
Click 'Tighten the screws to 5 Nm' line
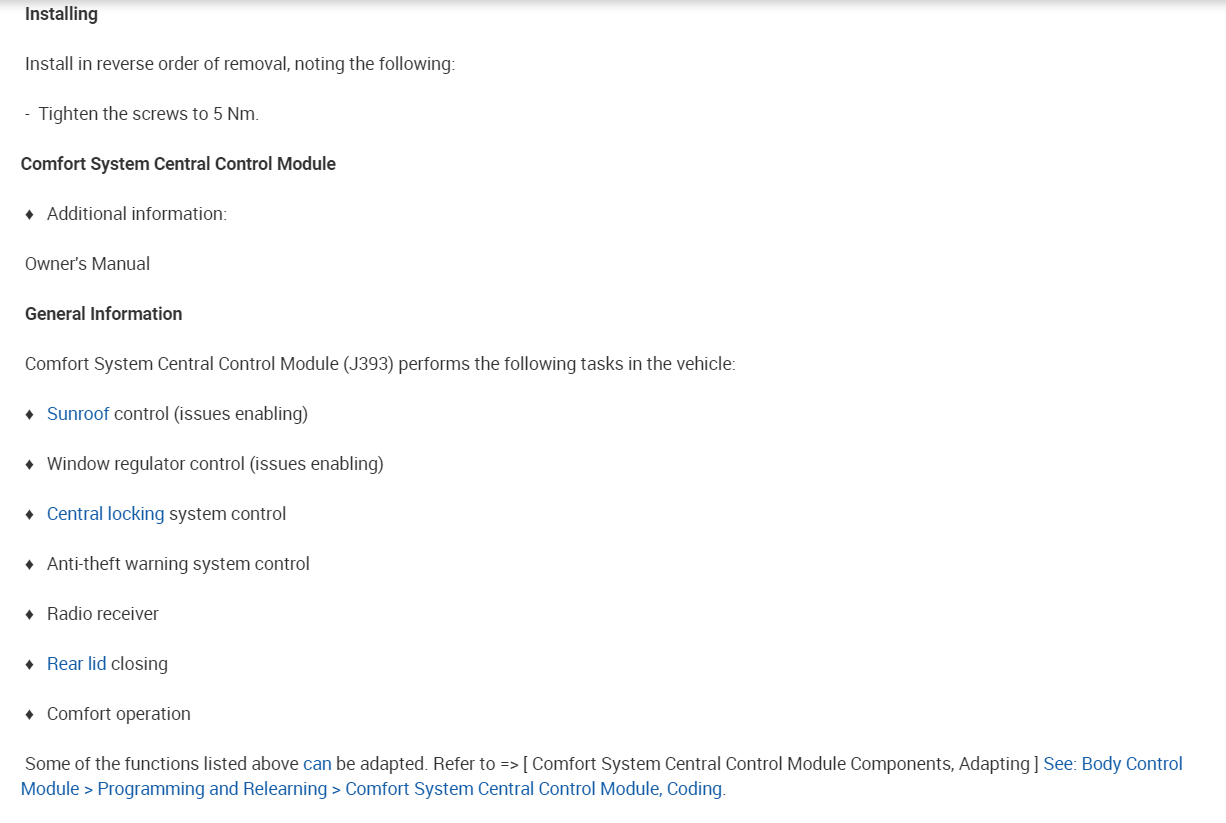click(x=148, y=114)
